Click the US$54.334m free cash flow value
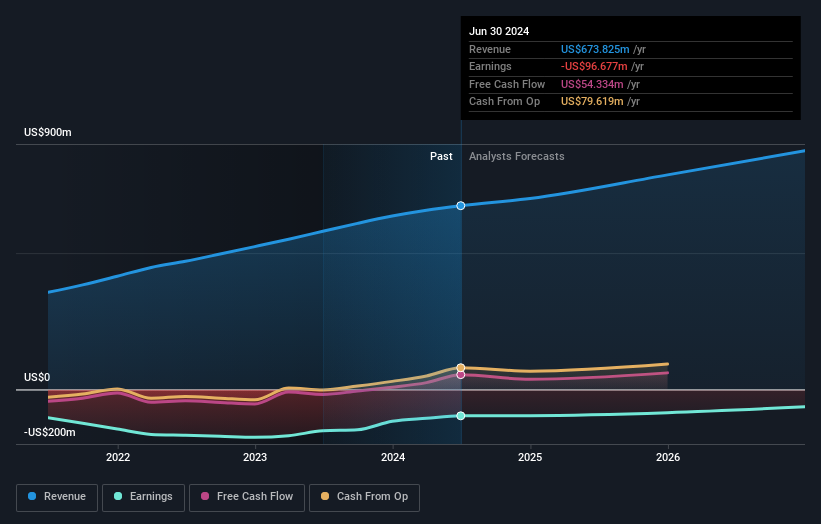The image size is (821, 524). point(592,84)
